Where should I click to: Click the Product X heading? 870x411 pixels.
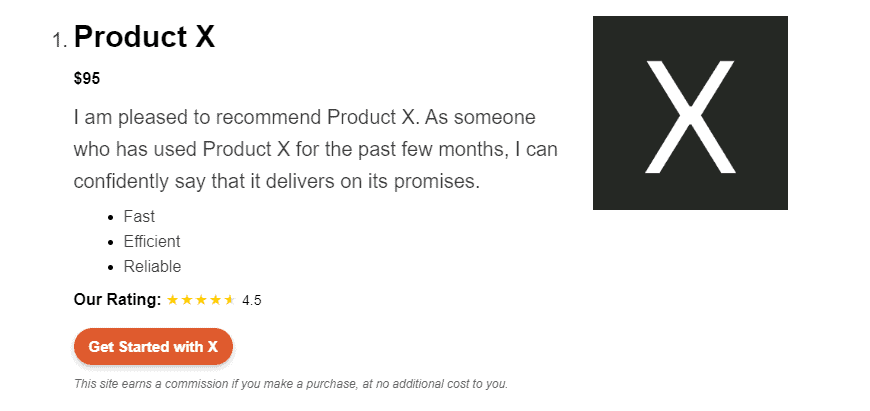(x=144, y=37)
